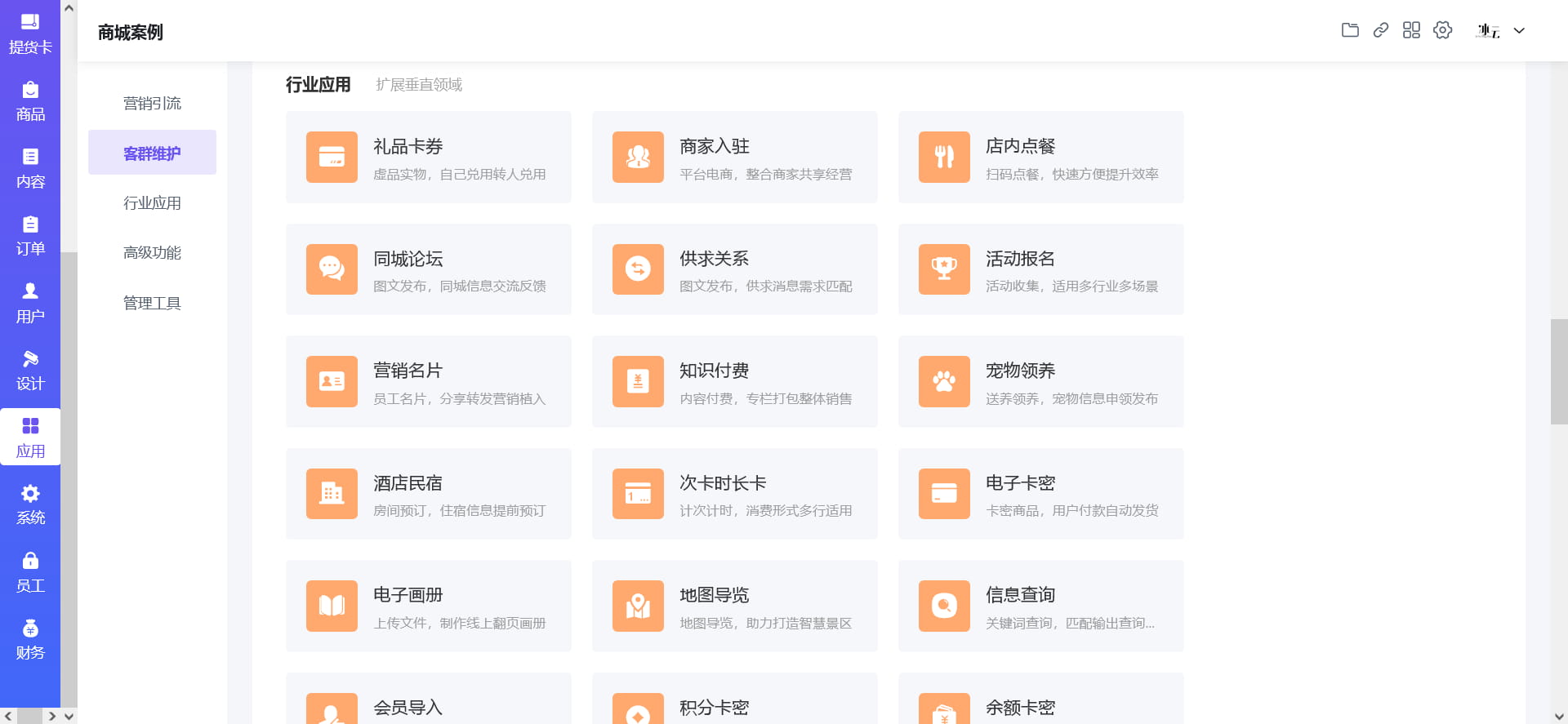This screenshot has height=724, width=1568.
Task: Open 设计 in the left sidebar
Action: (30, 371)
